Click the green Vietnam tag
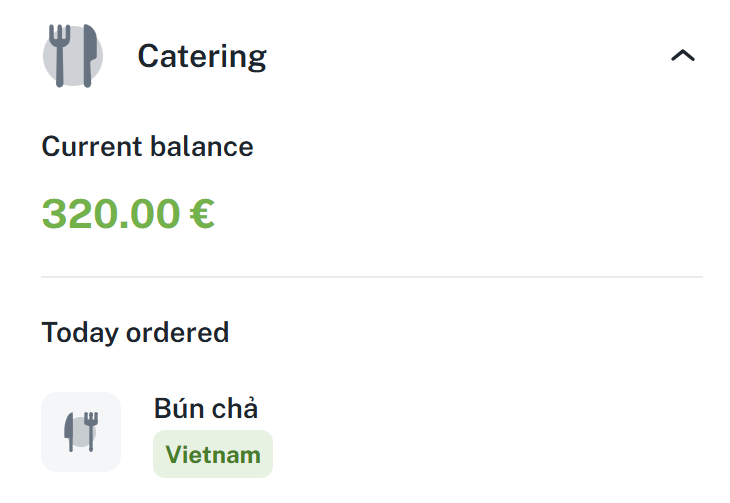This screenshot has width=730, height=503. [x=212, y=455]
